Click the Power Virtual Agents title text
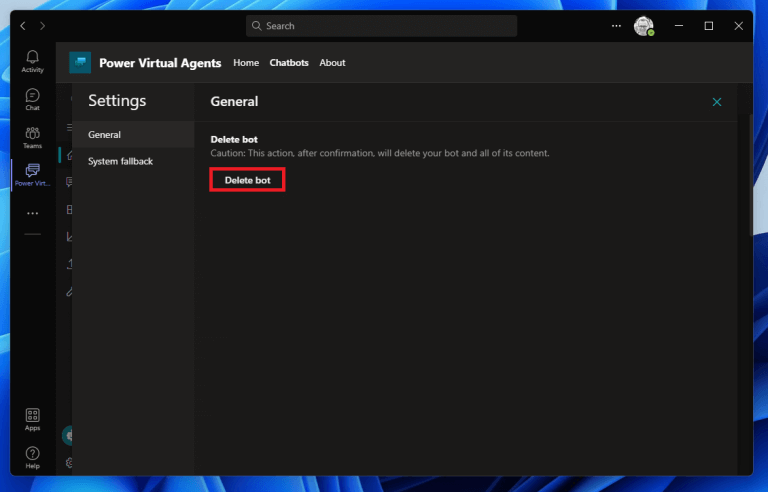Screen dimensions: 768x492 (x=160, y=63)
